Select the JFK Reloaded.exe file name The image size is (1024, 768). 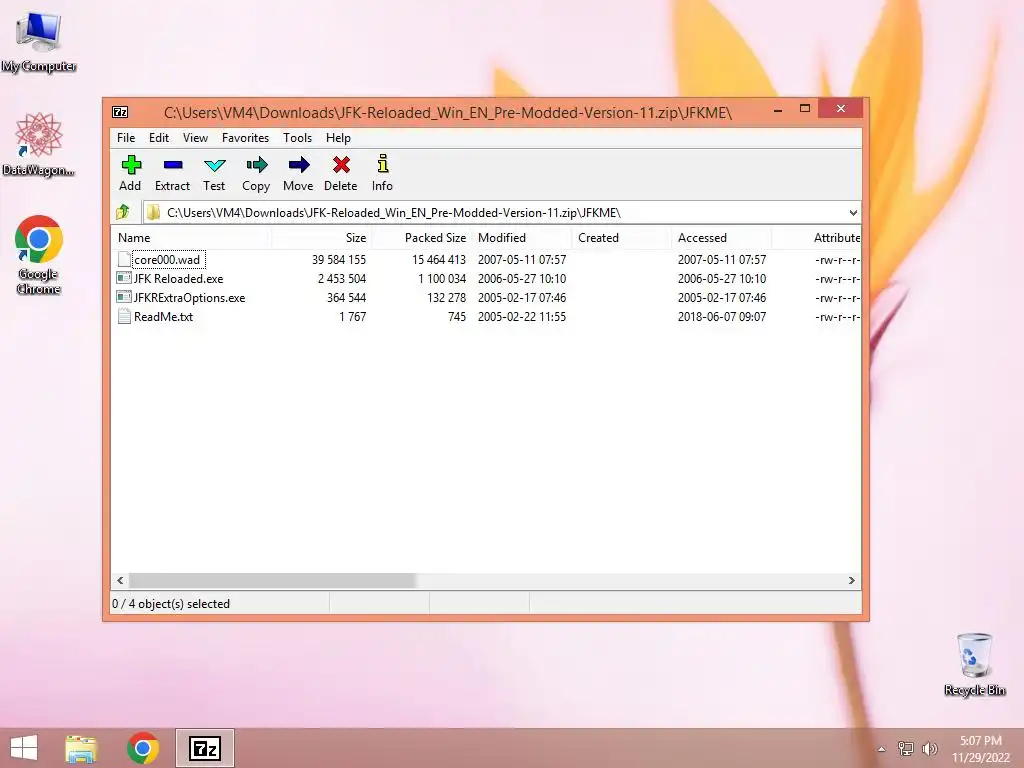click(178, 278)
